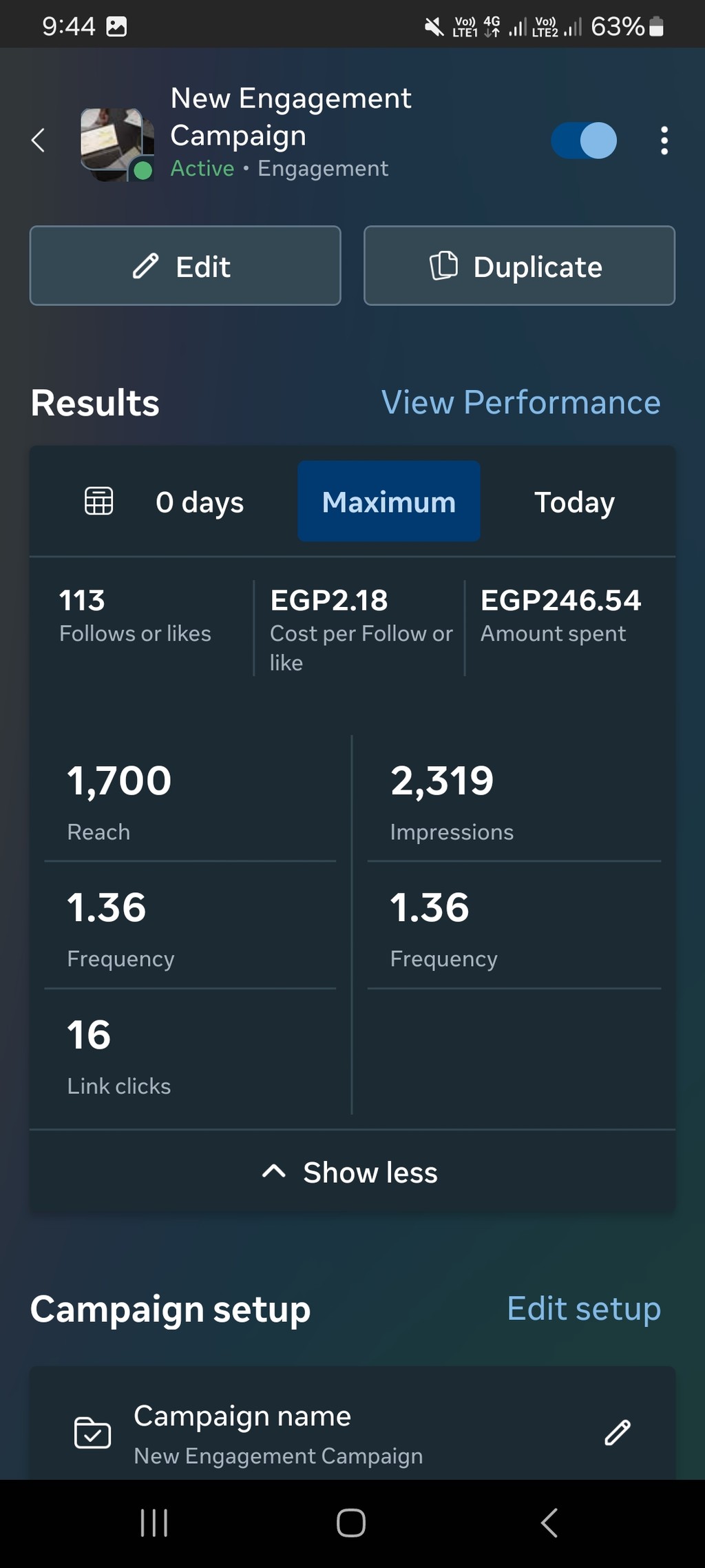Collapse results with Show less
Image resolution: width=705 pixels, height=1568 pixels.
[x=351, y=1172]
